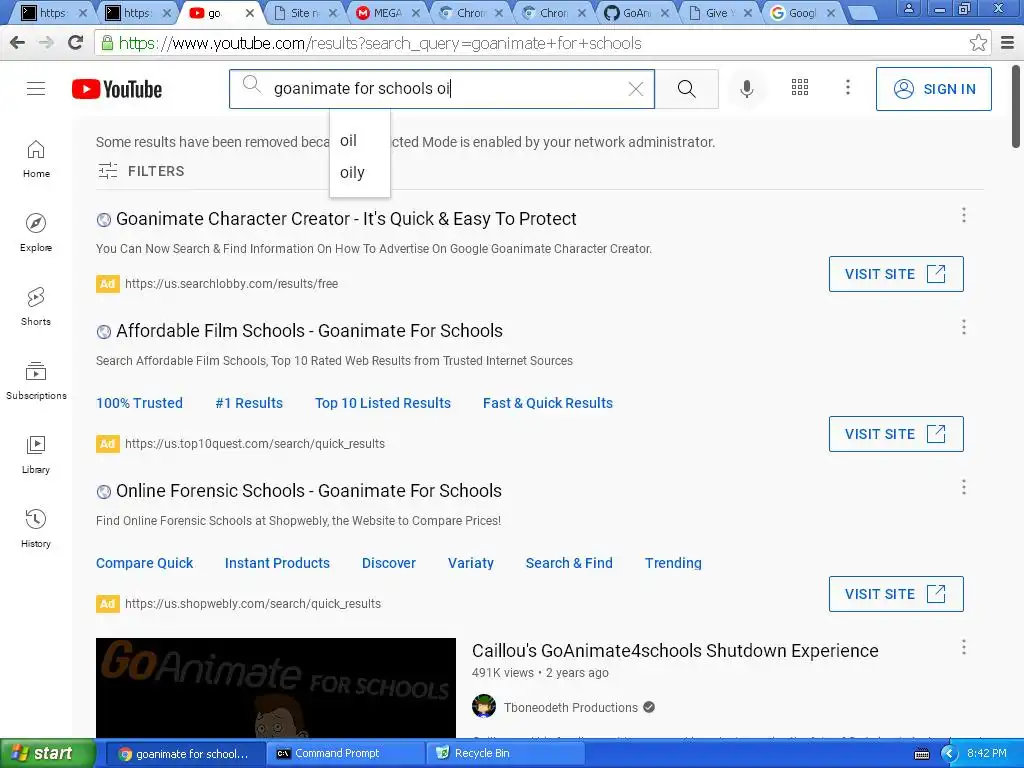
Task: Start voice search with the microphone icon
Action: pos(746,89)
